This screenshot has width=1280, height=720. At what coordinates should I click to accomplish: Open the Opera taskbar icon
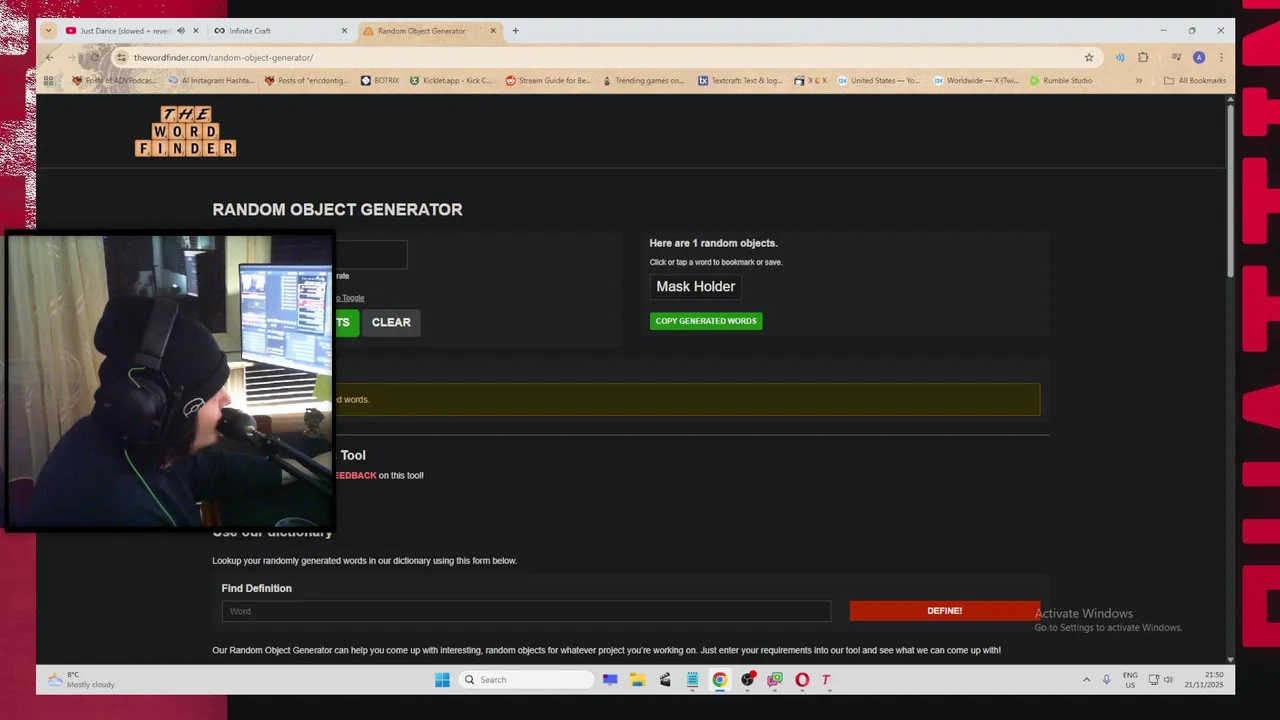pyautogui.click(x=802, y=680)
